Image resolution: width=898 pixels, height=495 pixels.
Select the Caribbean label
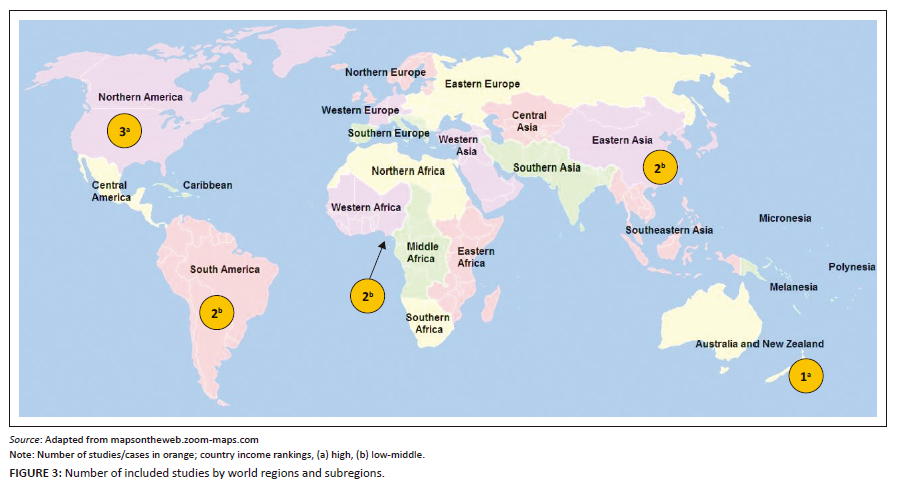pos(207,186)
